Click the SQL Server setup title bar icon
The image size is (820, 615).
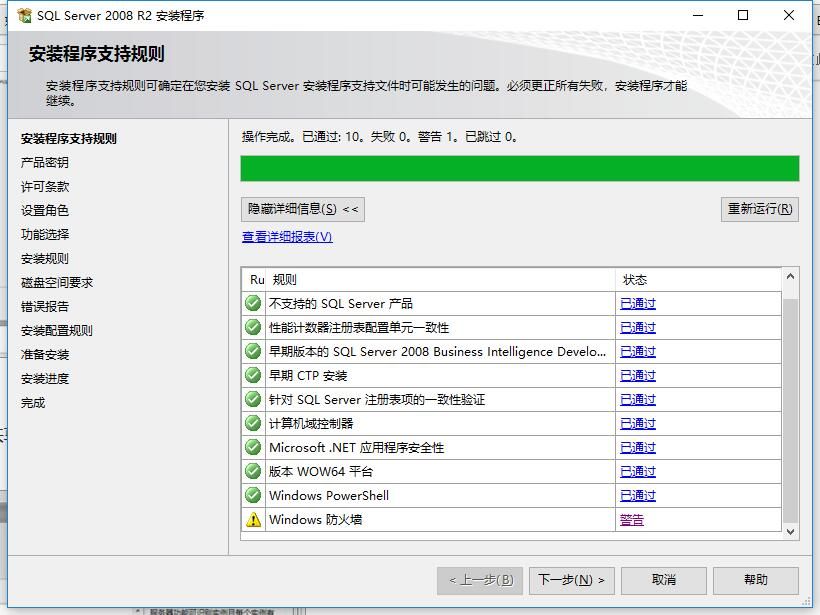25,16
